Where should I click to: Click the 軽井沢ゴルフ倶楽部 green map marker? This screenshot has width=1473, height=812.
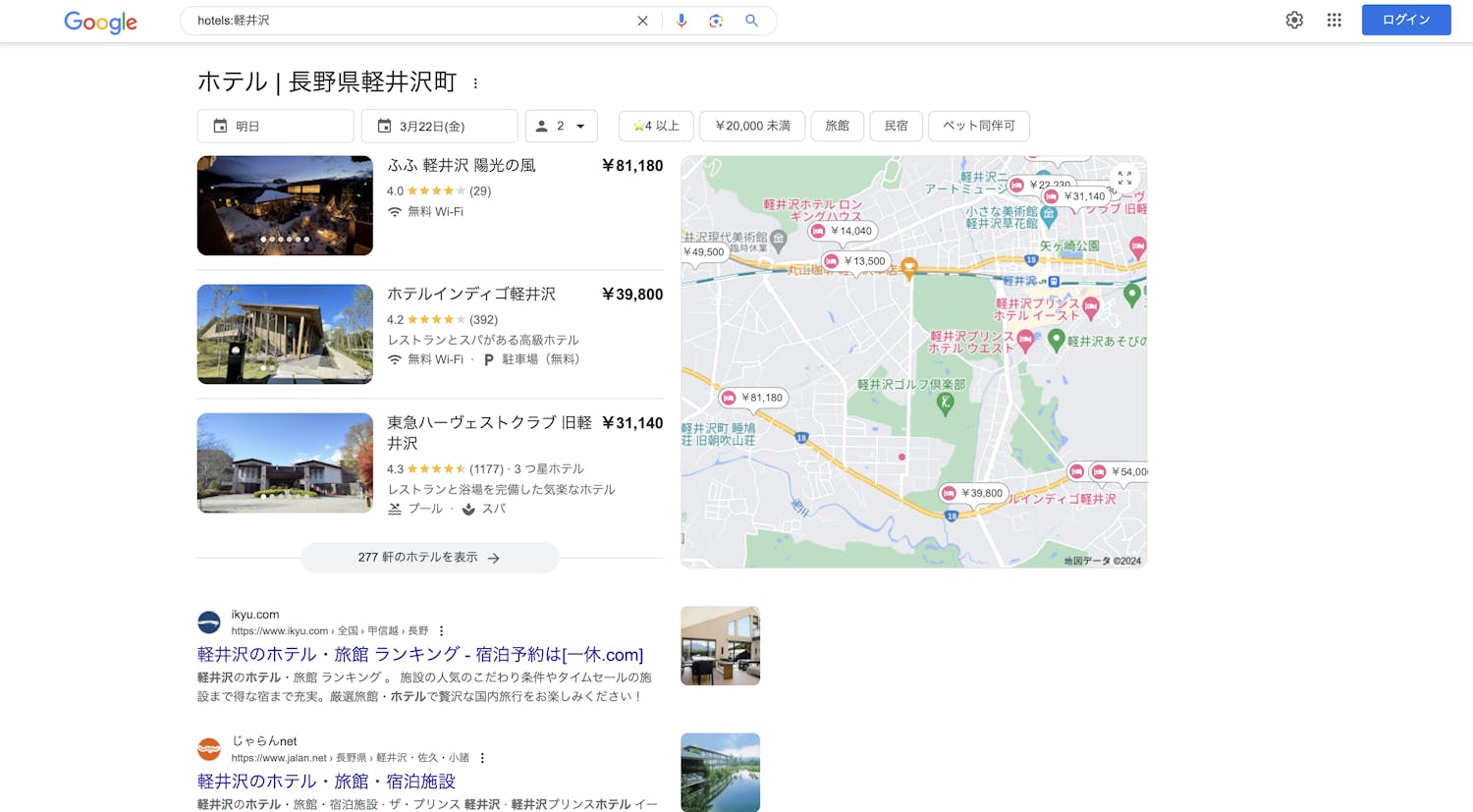[x=945, y=404]
